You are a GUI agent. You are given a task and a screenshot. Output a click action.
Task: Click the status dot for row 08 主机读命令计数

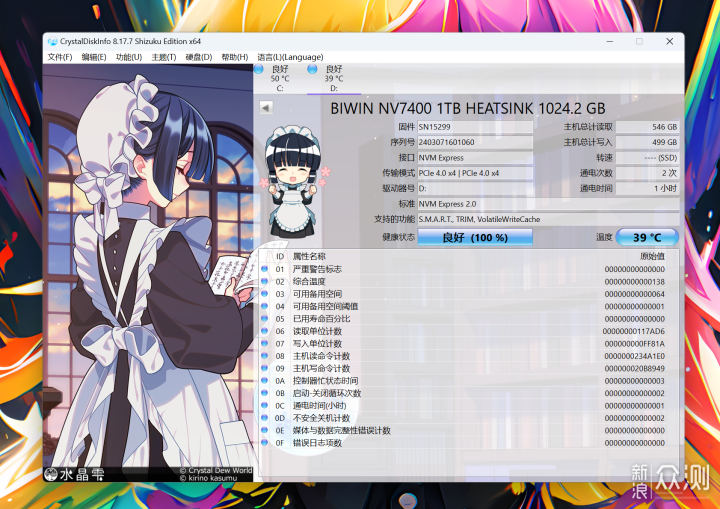264,356
